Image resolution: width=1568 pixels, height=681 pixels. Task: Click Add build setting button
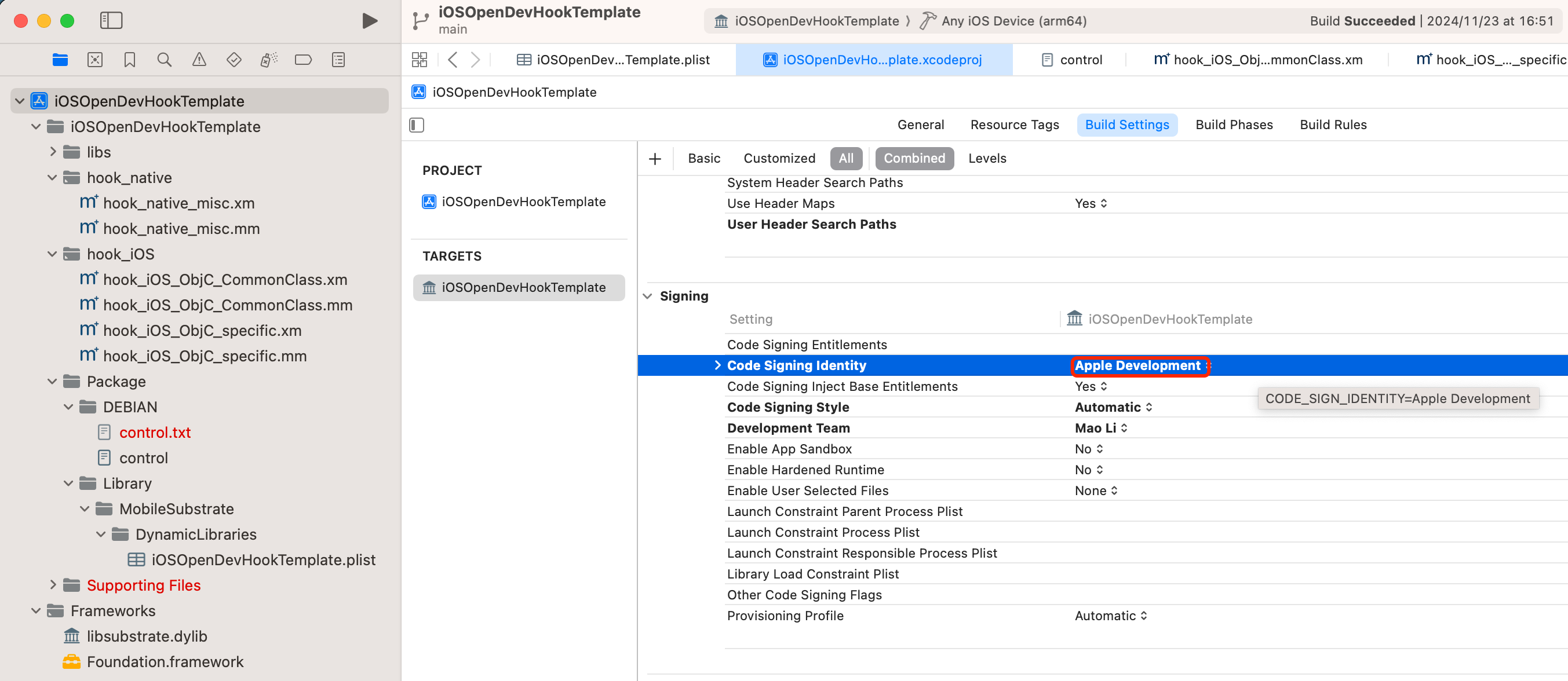tap(655, 158)
